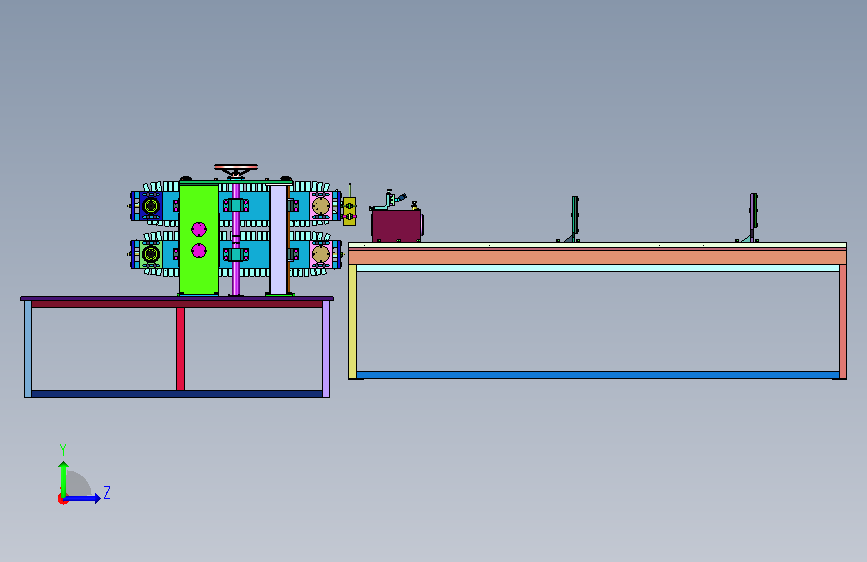Select the red center leg of left table
867x562 pixels.
[180, 349]
